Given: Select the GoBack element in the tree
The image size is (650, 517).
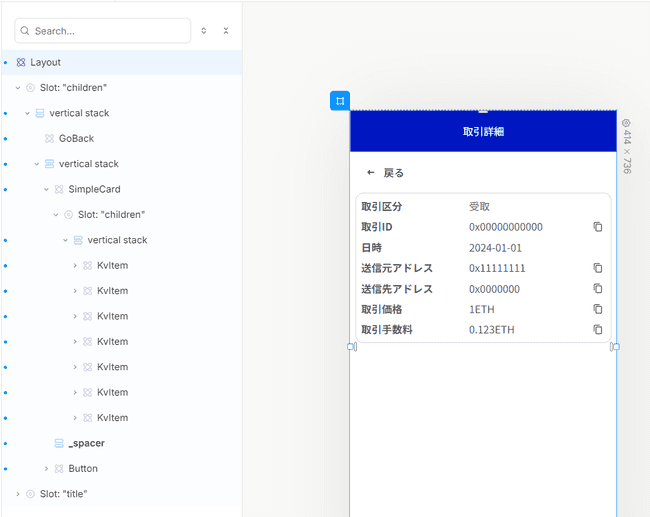Looking at the screenshot, I should pyautogui.click(x=122, y=138).
